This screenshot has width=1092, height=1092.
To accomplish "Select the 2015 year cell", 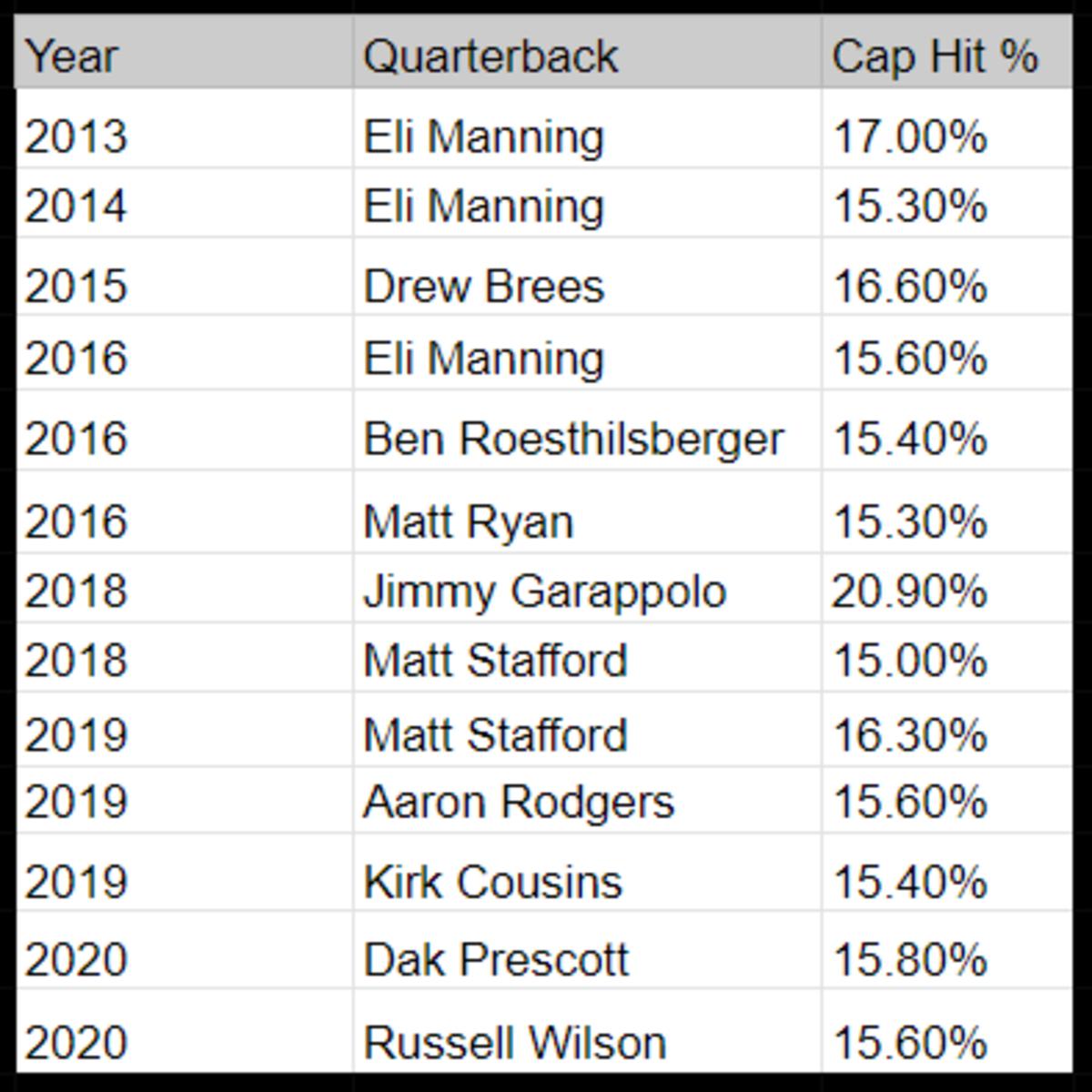I will [x=182, y=286].
